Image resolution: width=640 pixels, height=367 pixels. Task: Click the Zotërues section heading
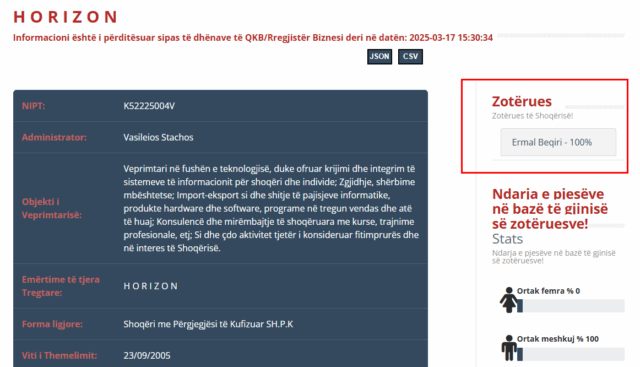[x=521, y=101]
